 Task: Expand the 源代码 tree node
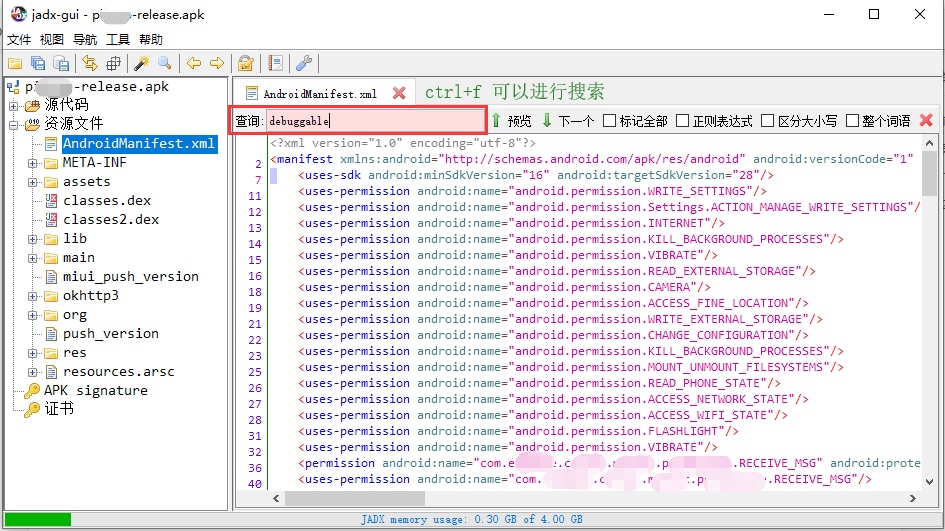tap(13, 106)
